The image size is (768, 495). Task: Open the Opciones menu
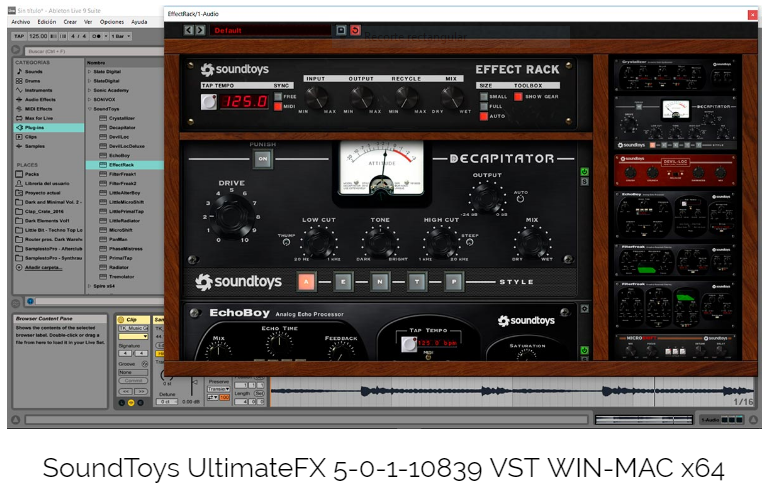click(x=112, y=22)
